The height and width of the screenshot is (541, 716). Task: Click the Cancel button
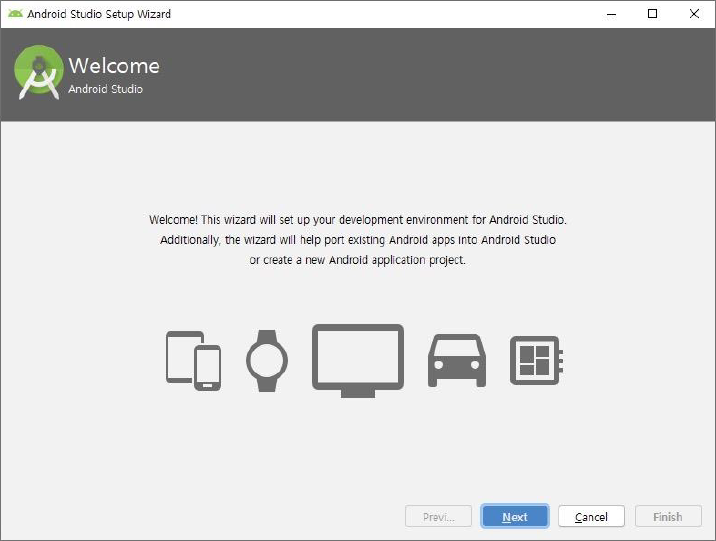591,516
